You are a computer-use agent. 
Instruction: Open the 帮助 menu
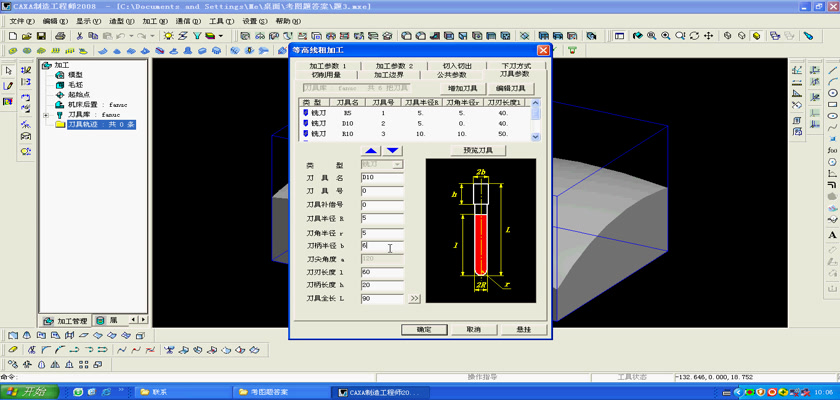click(x=288, y=21)
